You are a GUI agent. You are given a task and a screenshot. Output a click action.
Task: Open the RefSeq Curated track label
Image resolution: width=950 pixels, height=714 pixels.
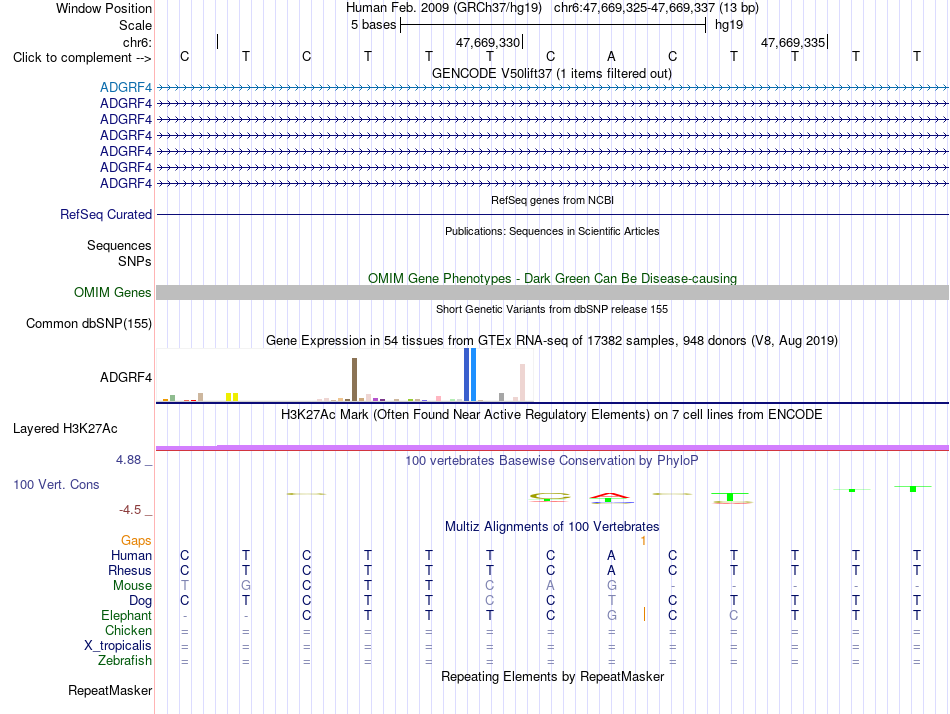click(106, 215)
